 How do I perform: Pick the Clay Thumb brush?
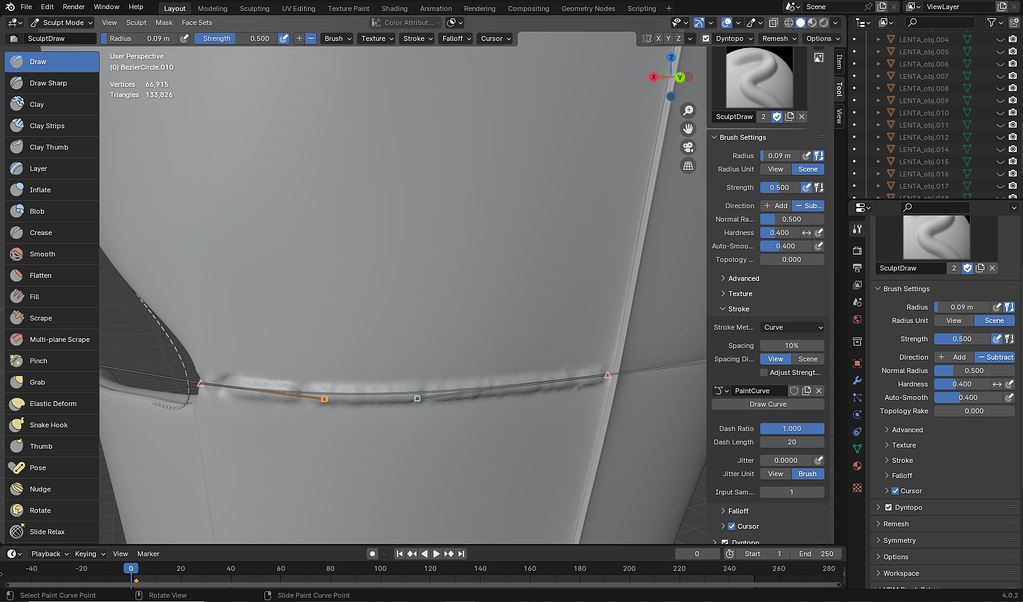(52, 147)
